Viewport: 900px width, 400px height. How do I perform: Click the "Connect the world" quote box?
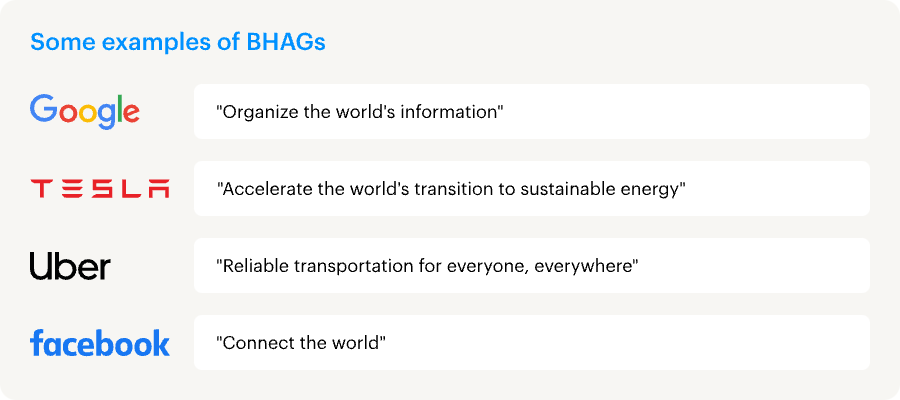pos(531,343)
